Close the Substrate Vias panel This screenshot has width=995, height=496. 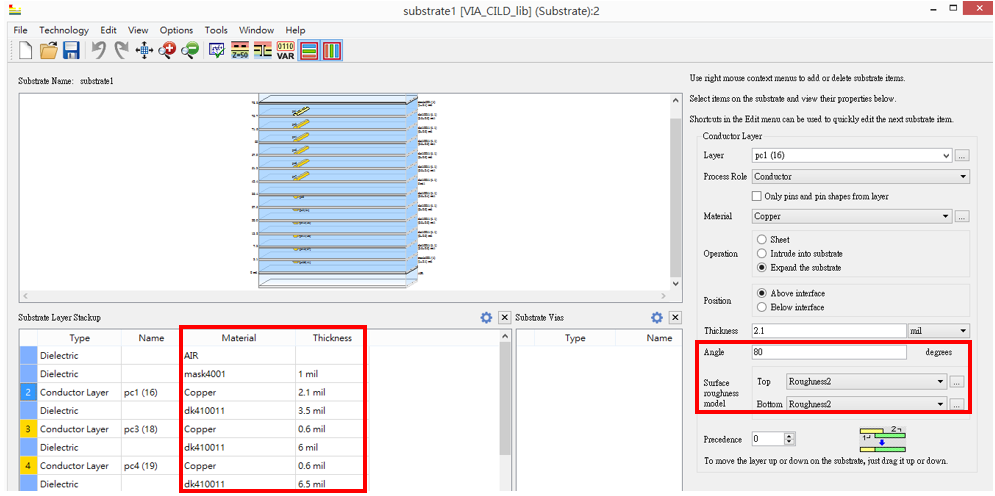click(675, 318)
